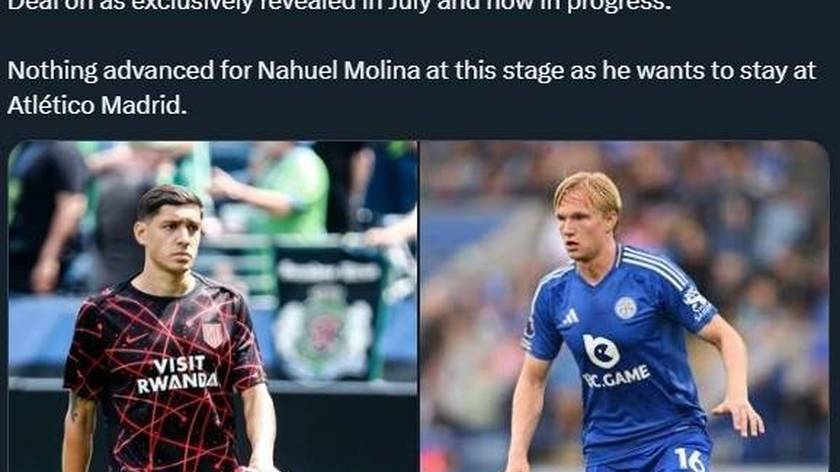Viewport: 840px width, 472px height.
Task: Open the right photo of player in blue kit
Action: (x=625, y=306)
